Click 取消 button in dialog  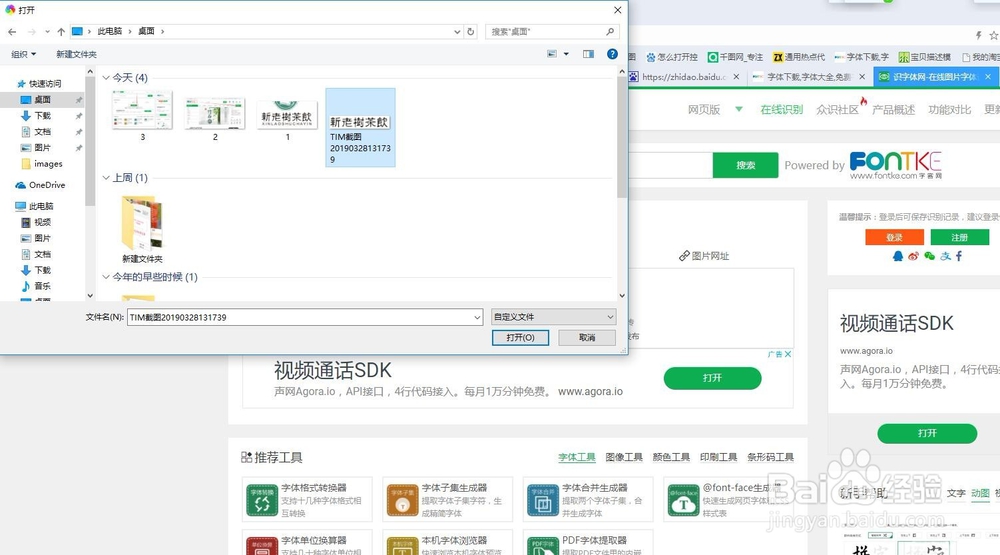[x=587, y=337]
